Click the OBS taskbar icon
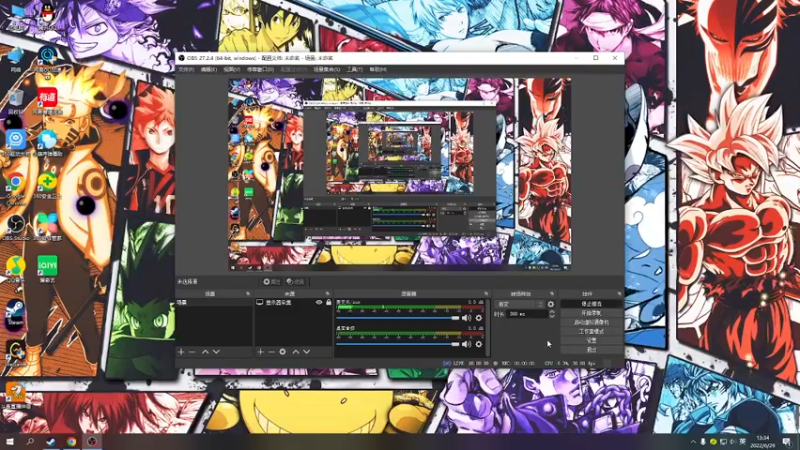The image size is (800, 450). [x=92, y=442]
